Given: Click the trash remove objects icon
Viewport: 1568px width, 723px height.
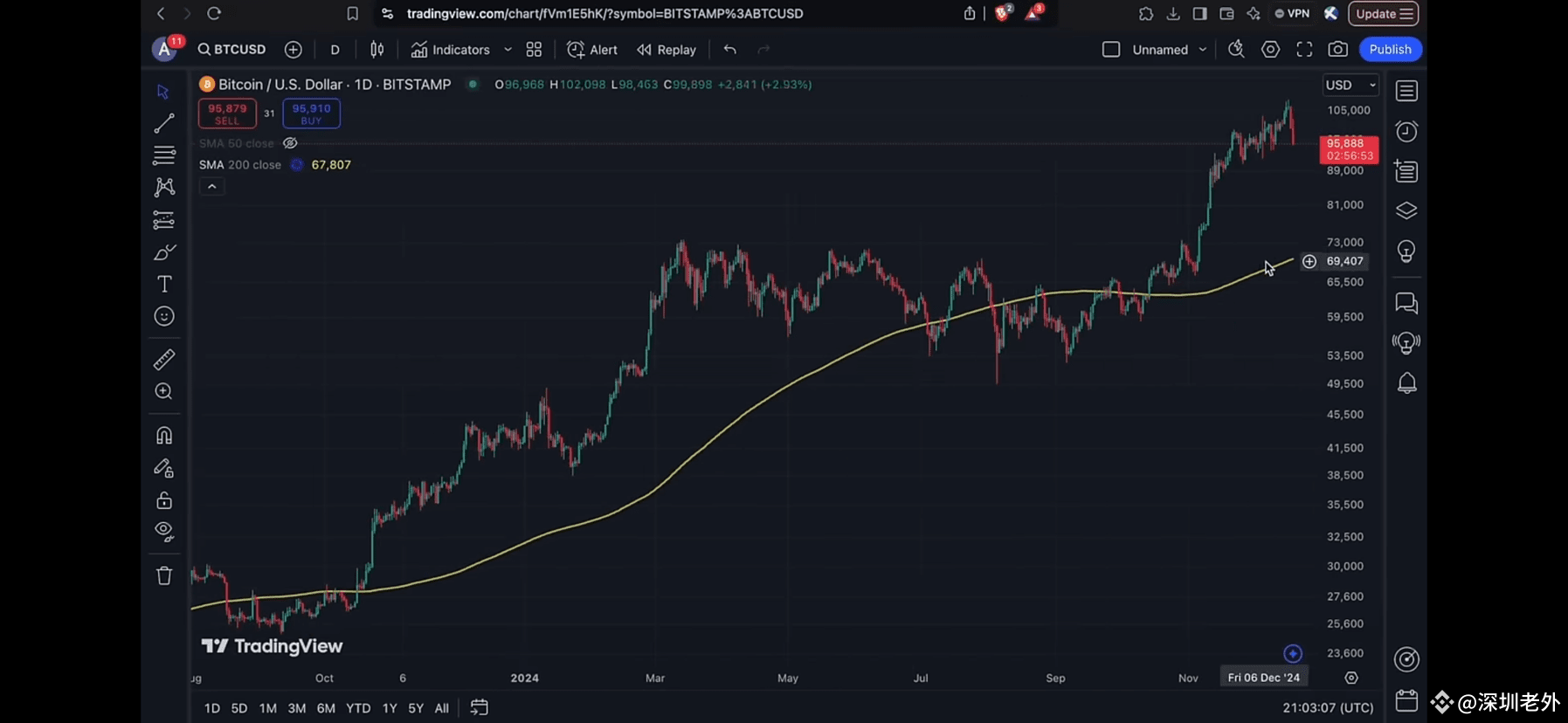Looking at the screenshot, I should pos(163,575).
